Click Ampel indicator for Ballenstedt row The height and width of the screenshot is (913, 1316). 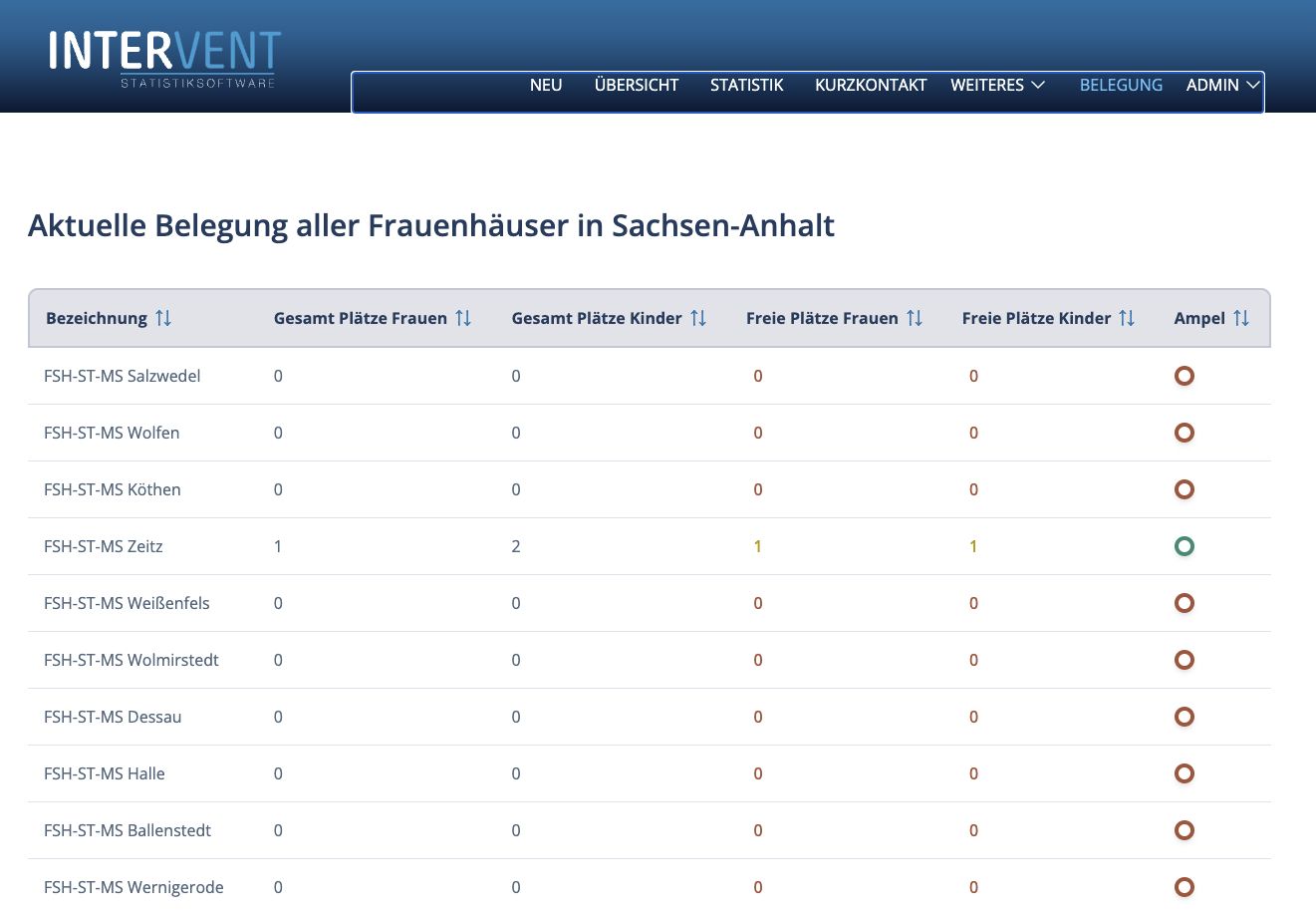(1184, 830)
